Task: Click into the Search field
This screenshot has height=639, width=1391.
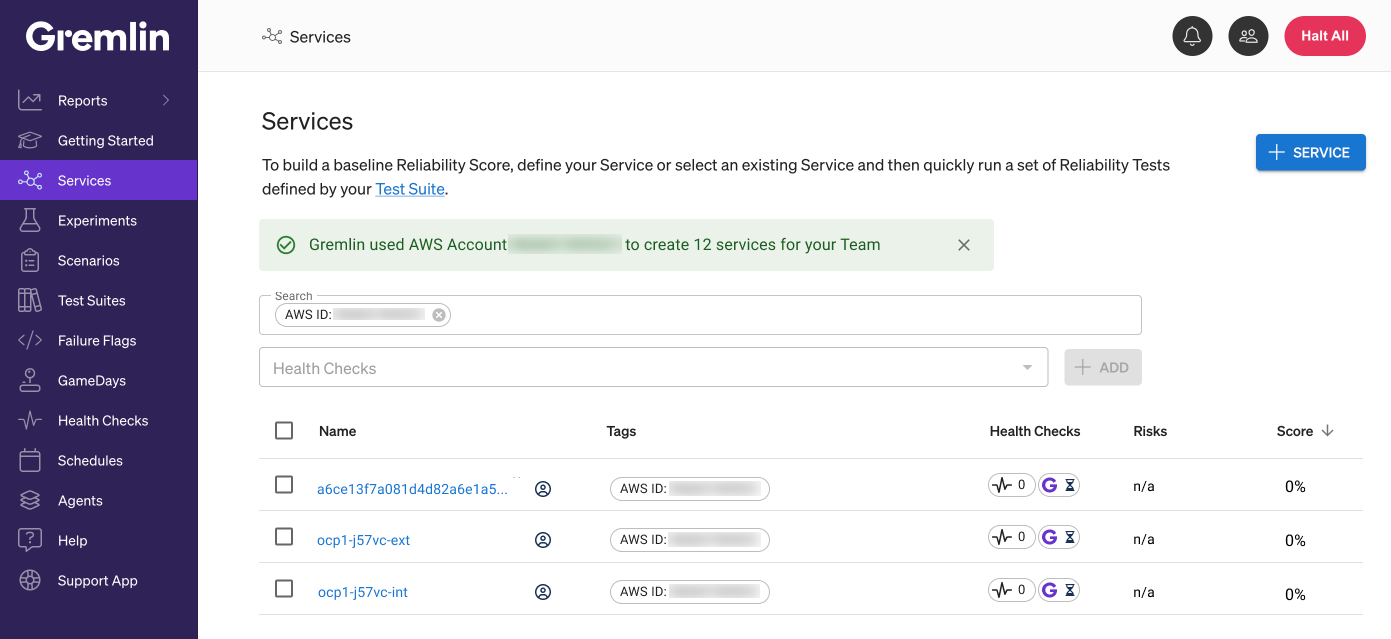Action: [x=700, y=315]
